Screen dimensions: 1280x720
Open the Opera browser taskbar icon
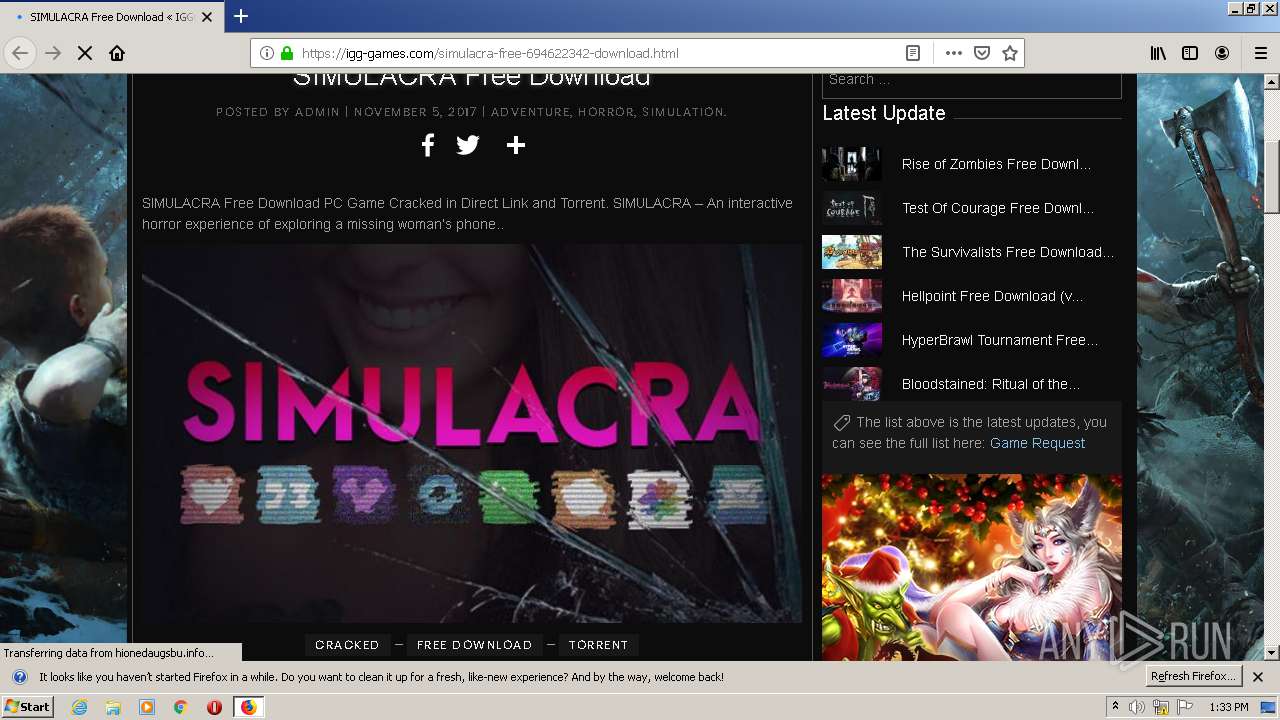click(214, 707)
